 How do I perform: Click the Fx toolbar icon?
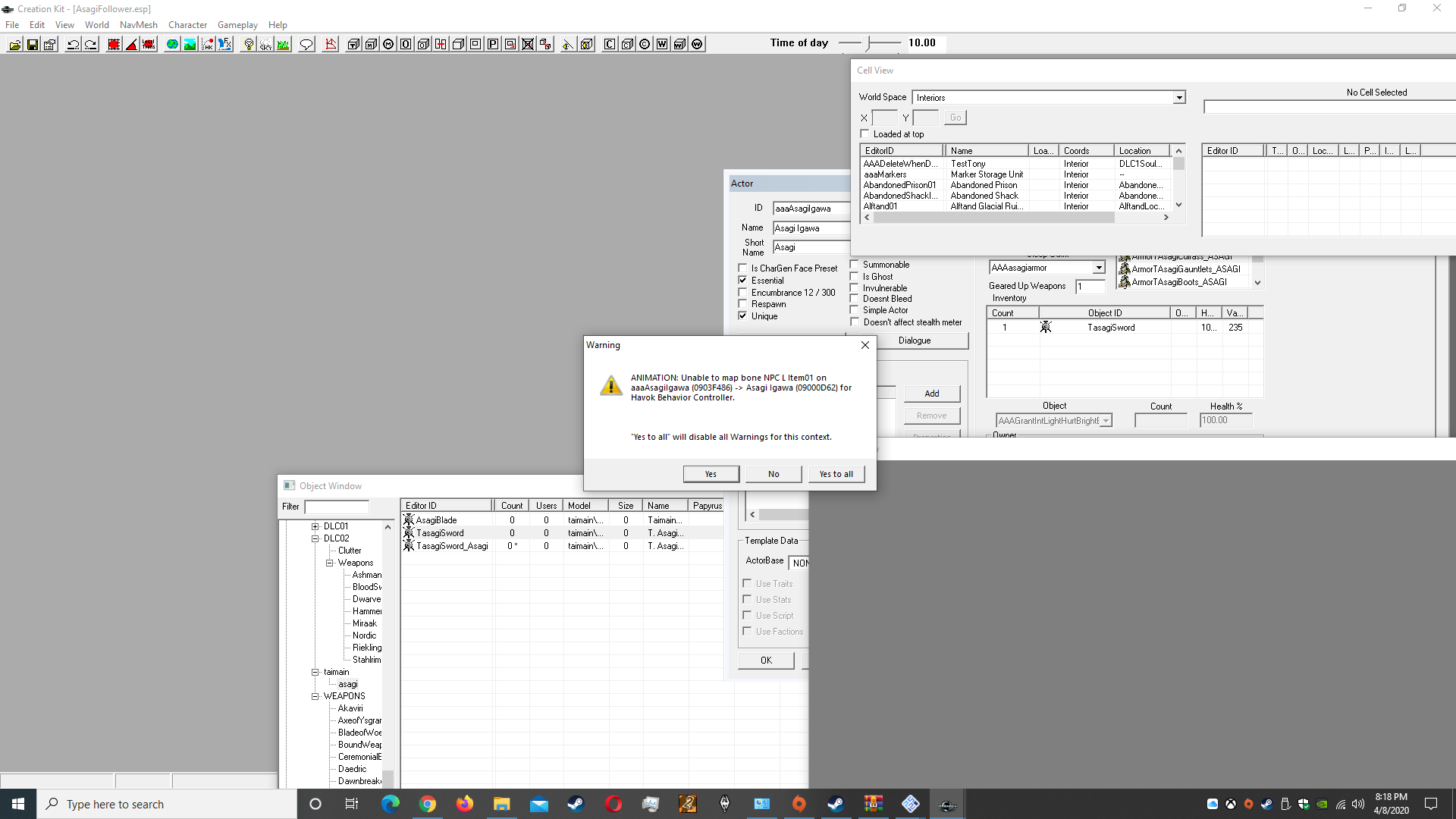coord(224,44)
